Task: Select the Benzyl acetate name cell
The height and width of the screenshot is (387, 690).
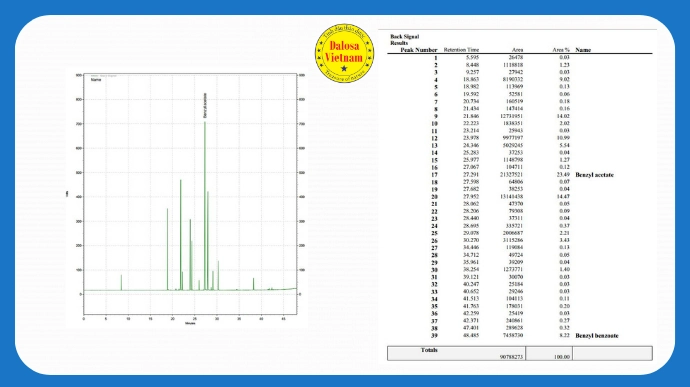Action: point(595,175)
